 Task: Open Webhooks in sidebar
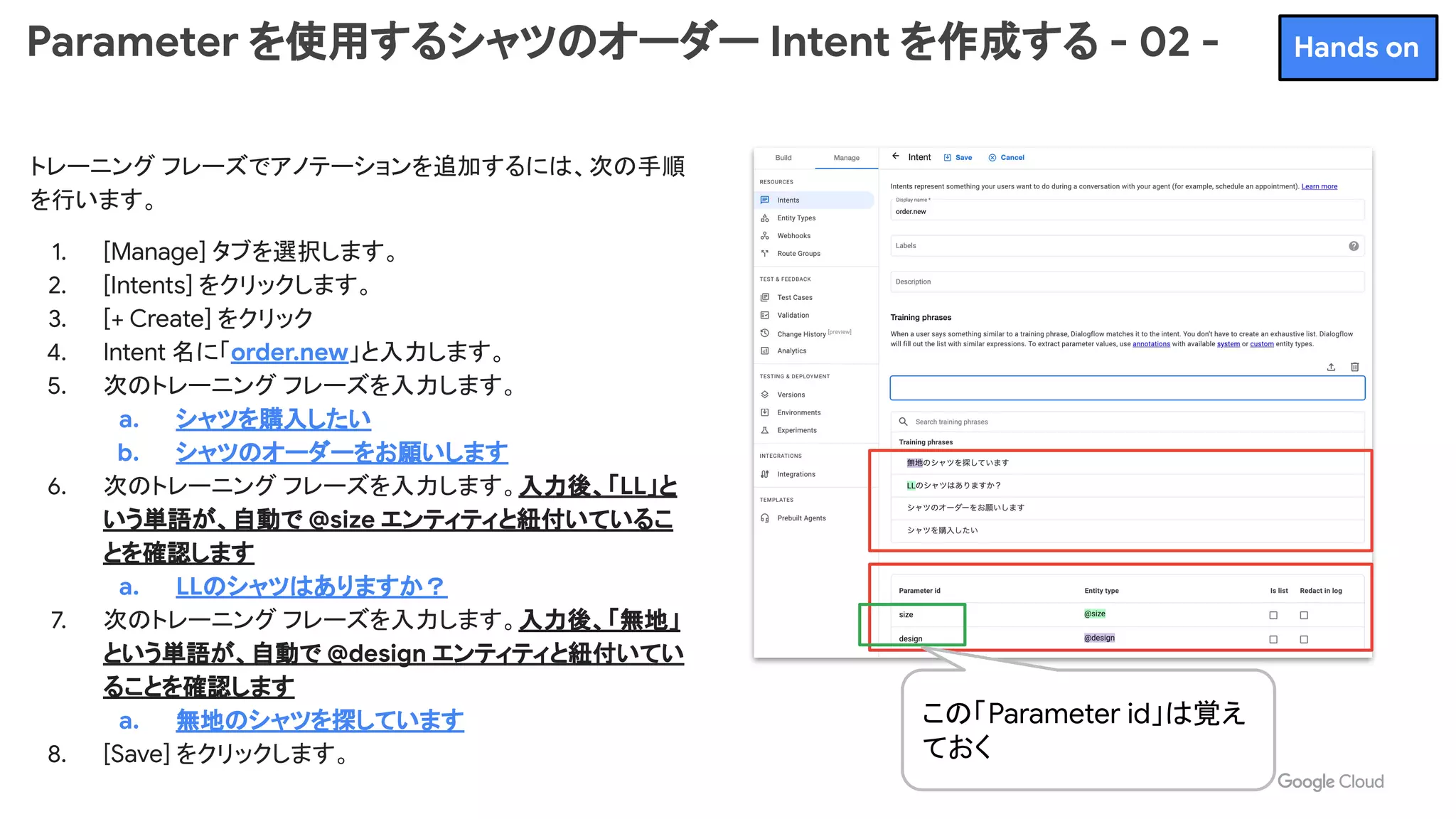click(793, 236)
